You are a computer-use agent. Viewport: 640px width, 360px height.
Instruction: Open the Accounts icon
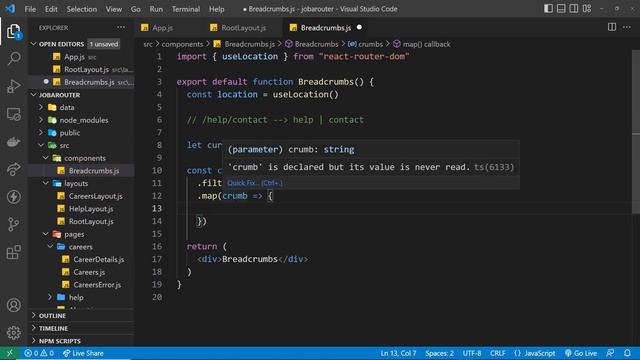13,305
